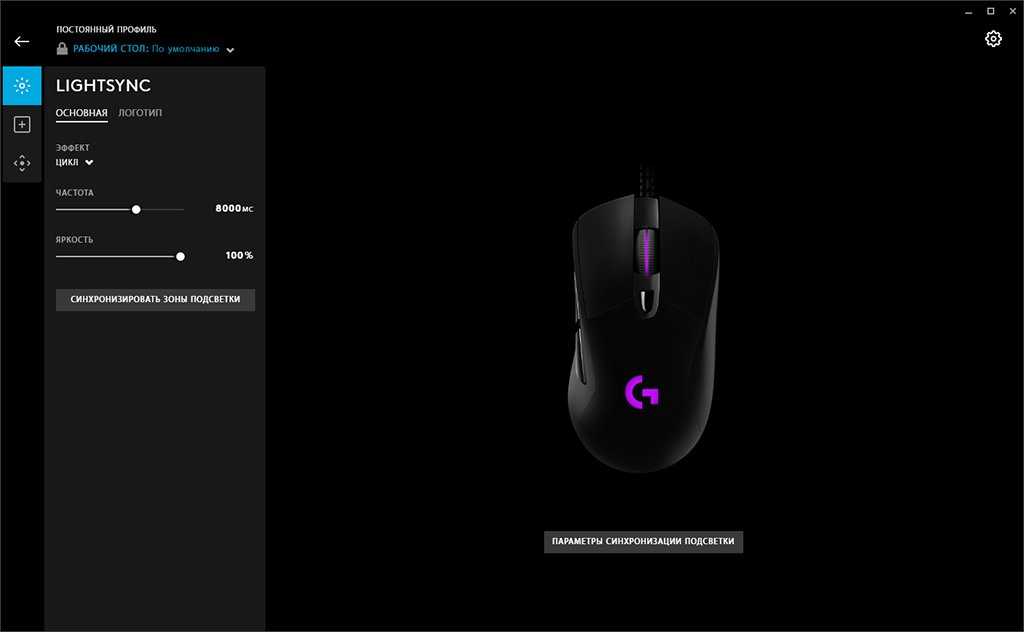Open the ЦИКЛ effect dropdown
This screenshot has width=1024, height=632.
74,162
